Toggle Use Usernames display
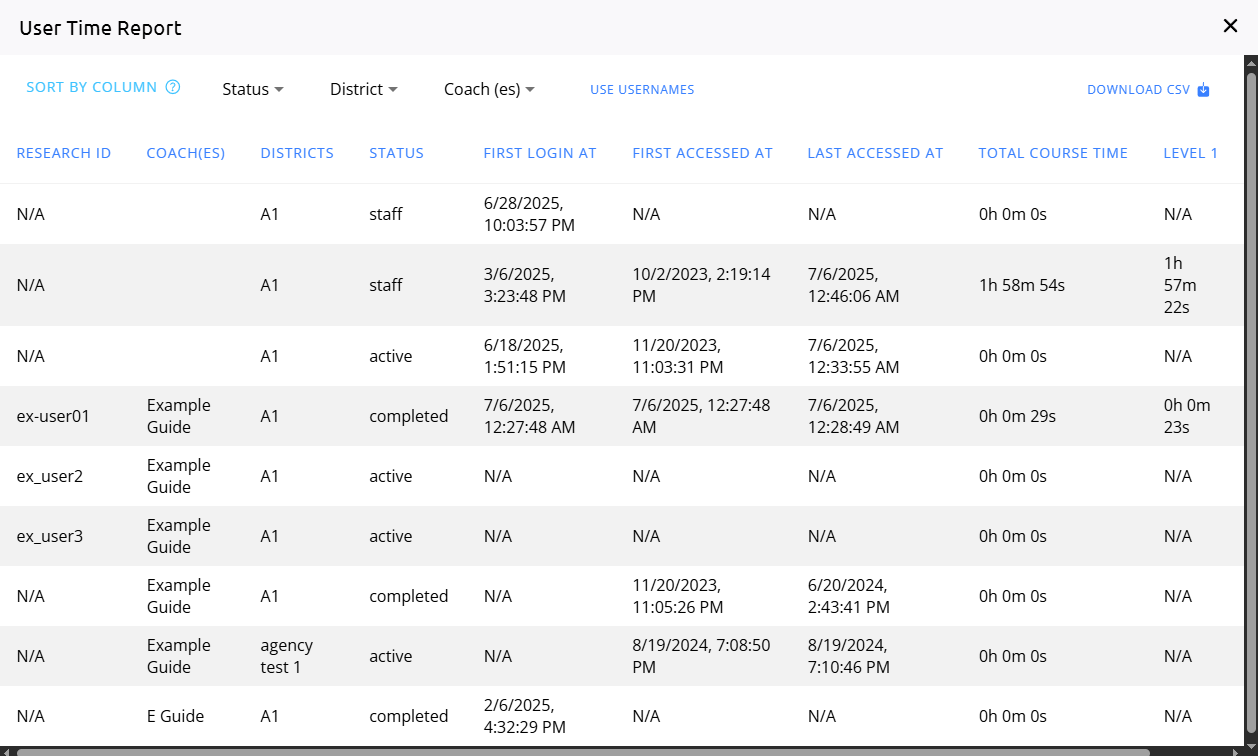The image size is (1258, 756). point(642,90)
